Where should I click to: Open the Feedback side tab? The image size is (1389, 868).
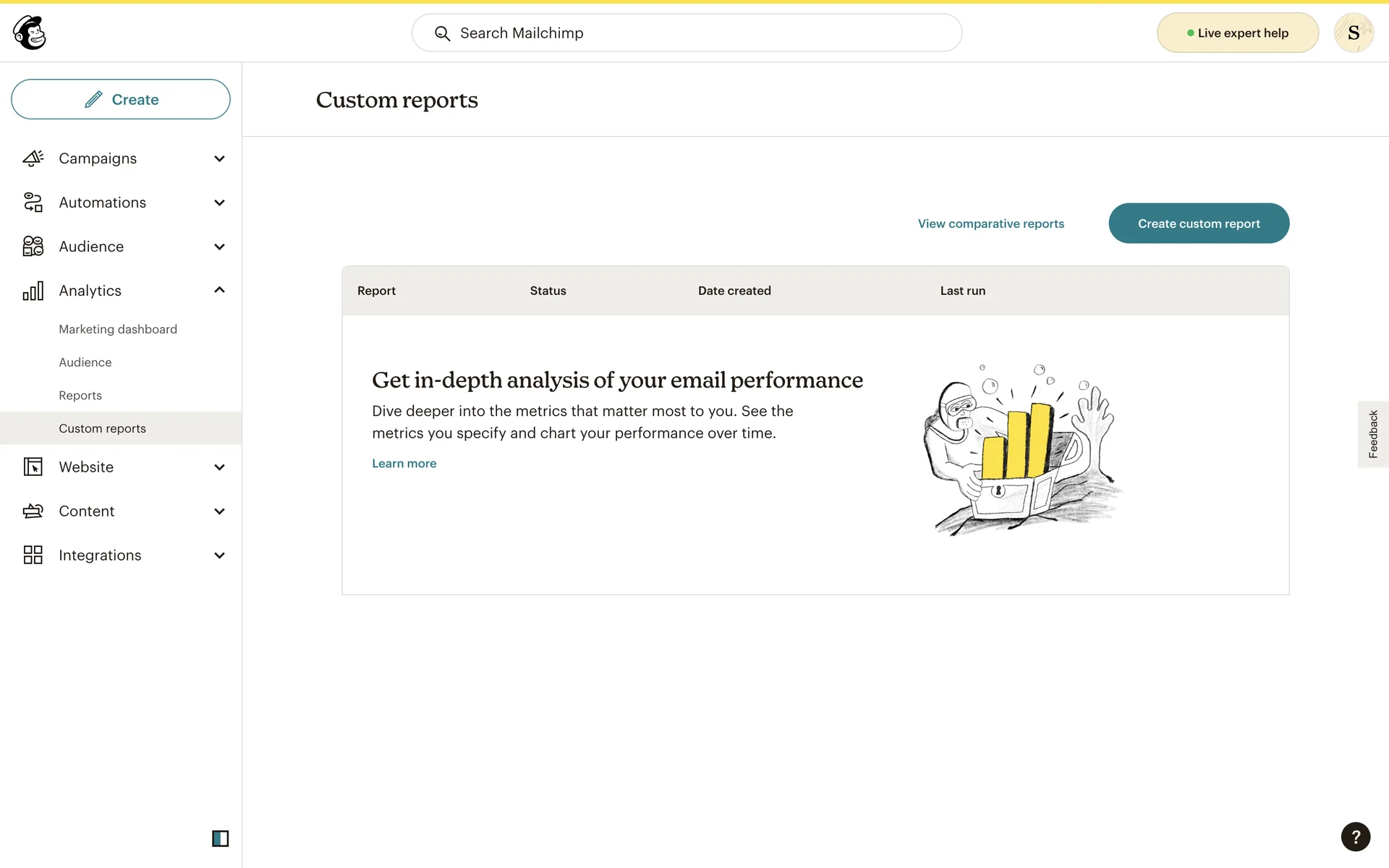click(x=1372, y=434)
